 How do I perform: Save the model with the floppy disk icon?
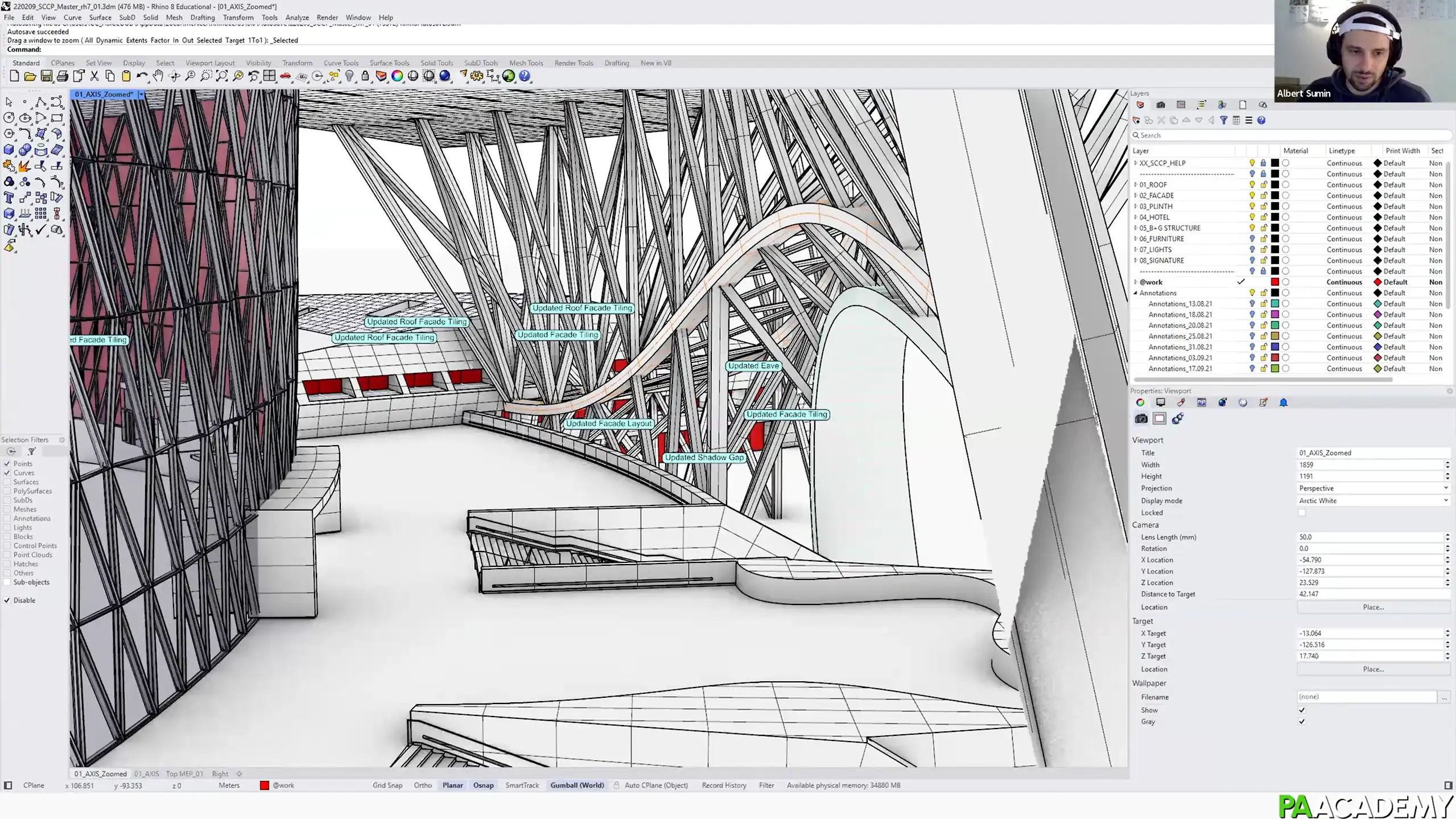[47, 76]
